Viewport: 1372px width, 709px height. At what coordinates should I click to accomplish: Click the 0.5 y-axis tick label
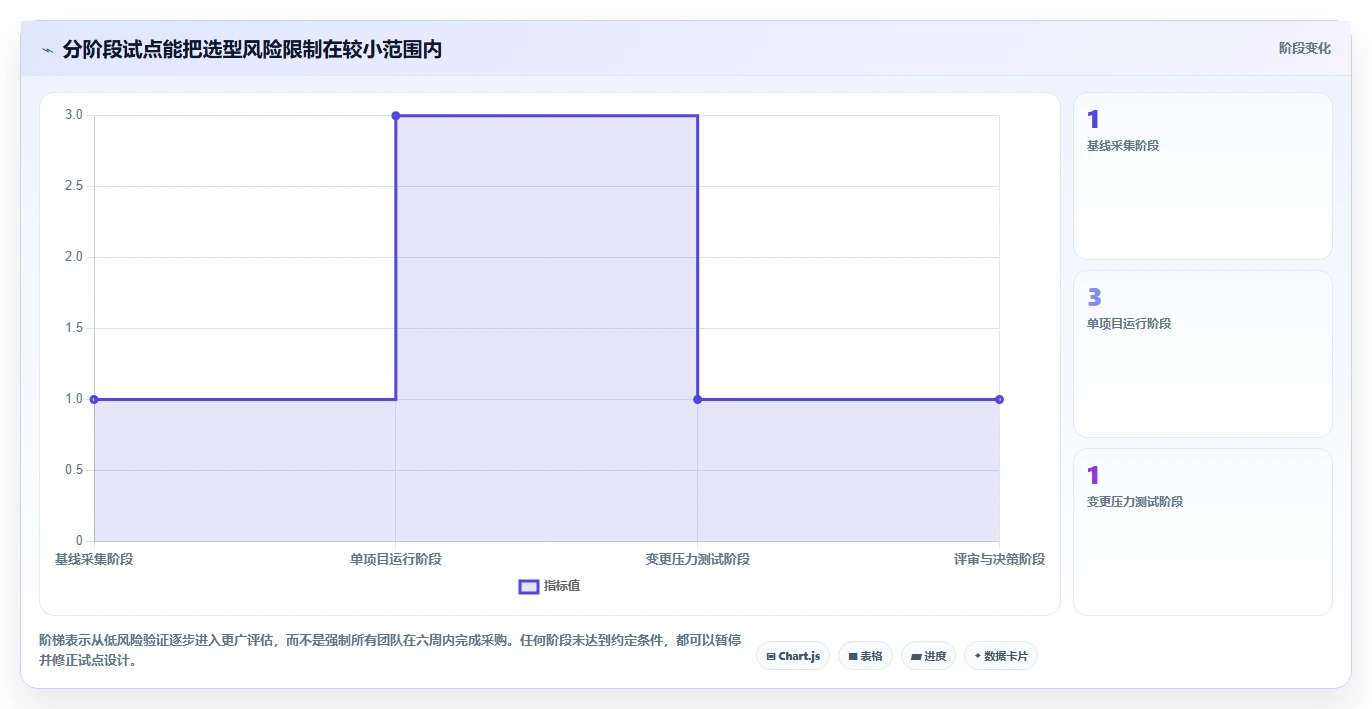click(x=74, y=470)
